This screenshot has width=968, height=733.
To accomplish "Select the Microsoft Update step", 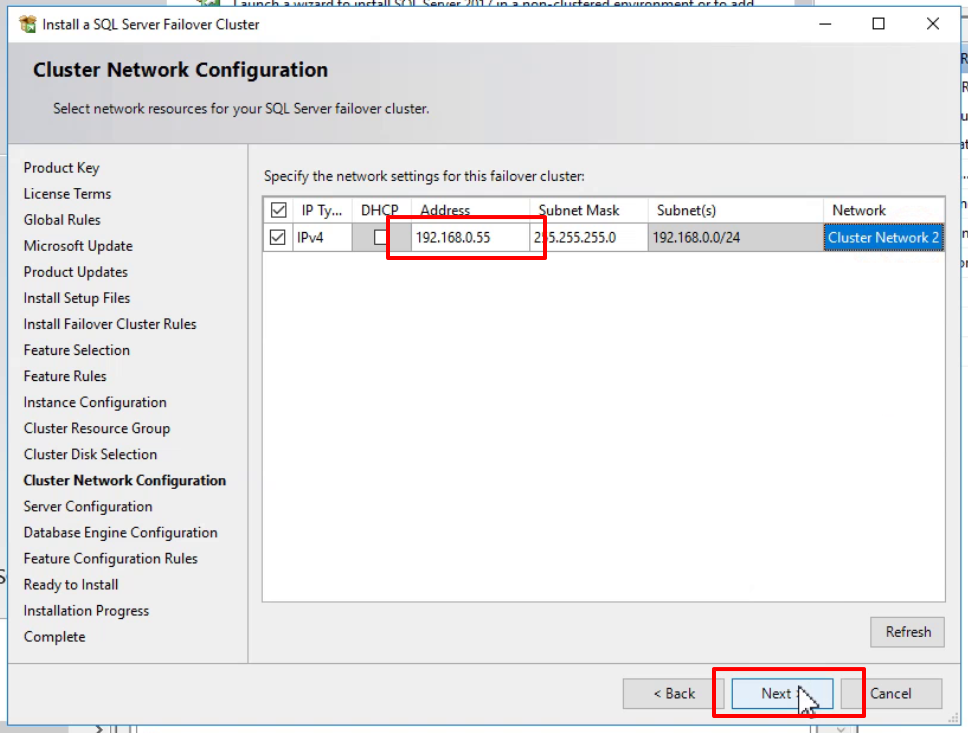I will pos(78,246).
